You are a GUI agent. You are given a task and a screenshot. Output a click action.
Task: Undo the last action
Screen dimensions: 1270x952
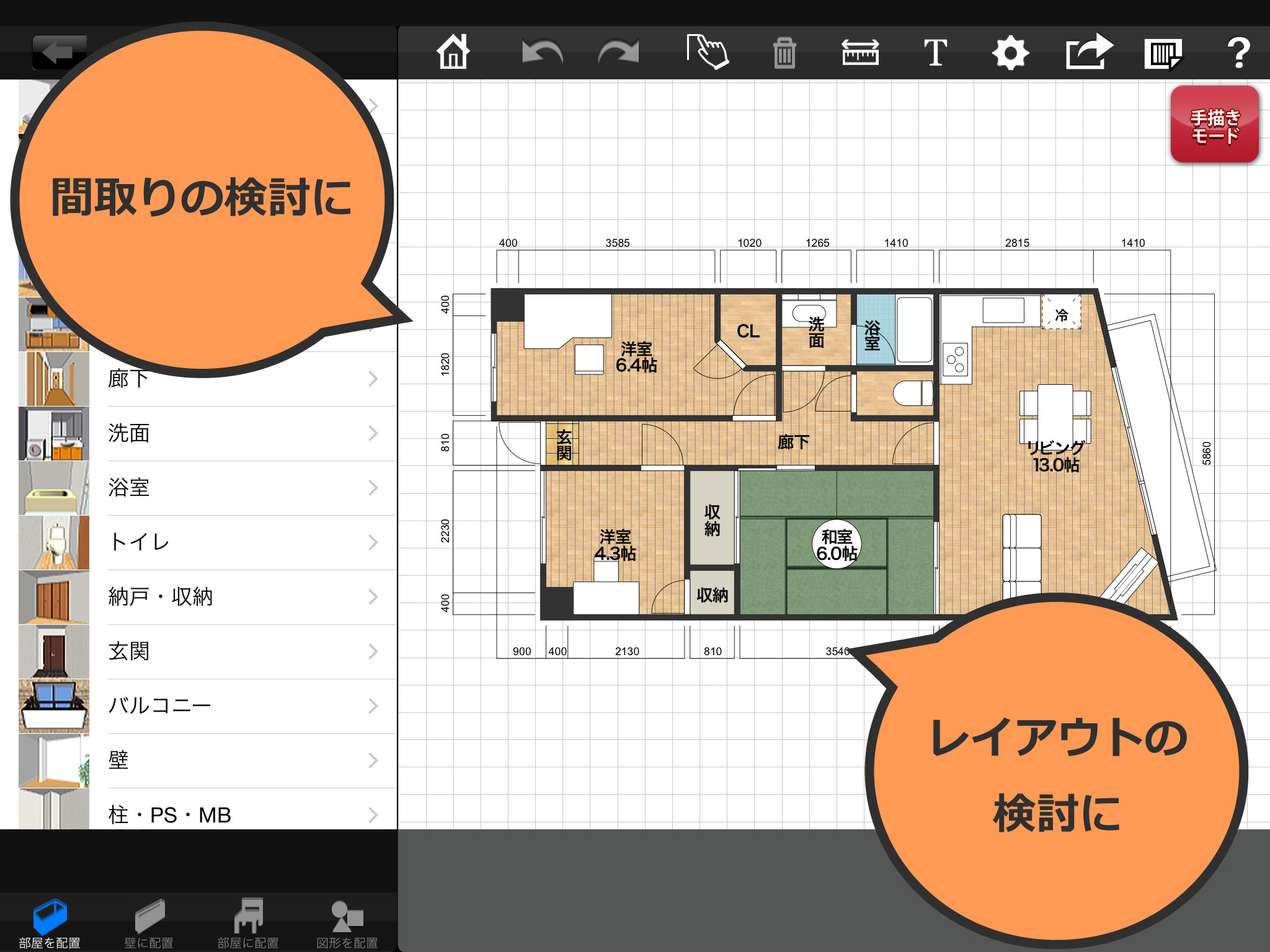[x=541, y=53]
